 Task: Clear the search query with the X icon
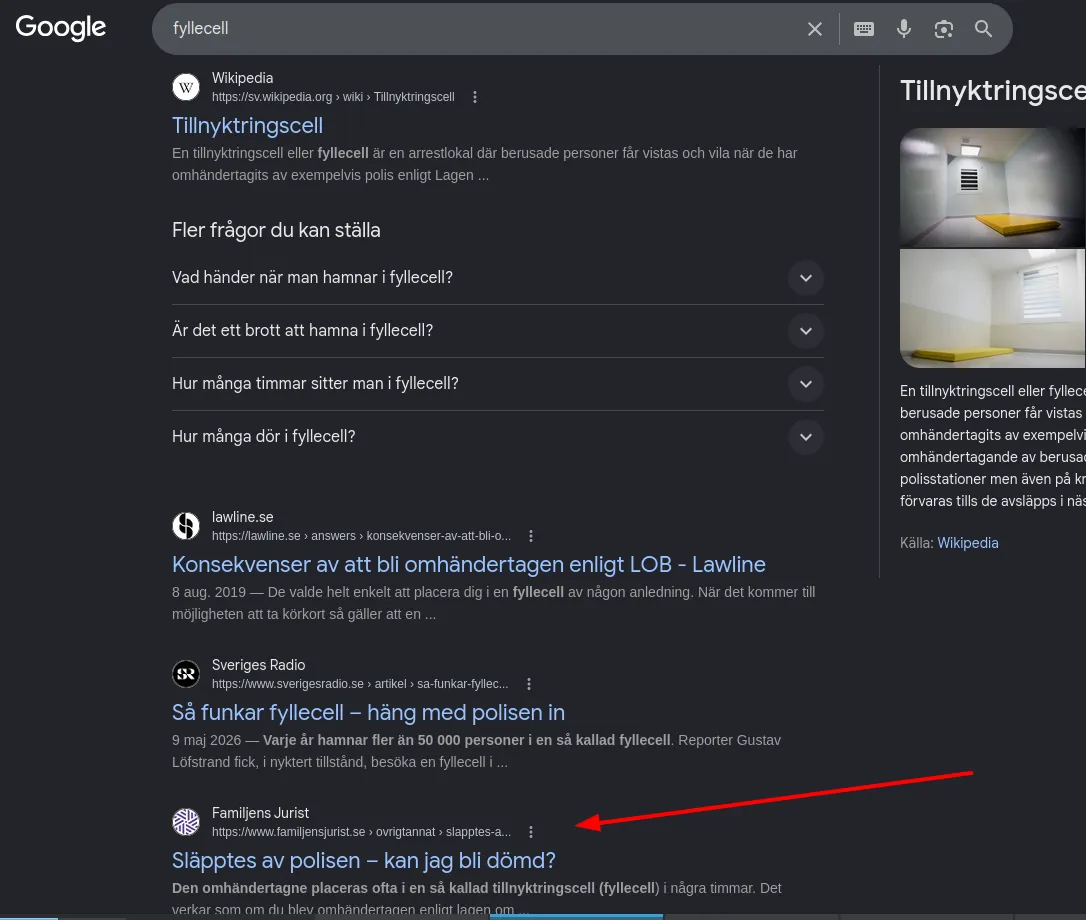[x=814, y=29]
